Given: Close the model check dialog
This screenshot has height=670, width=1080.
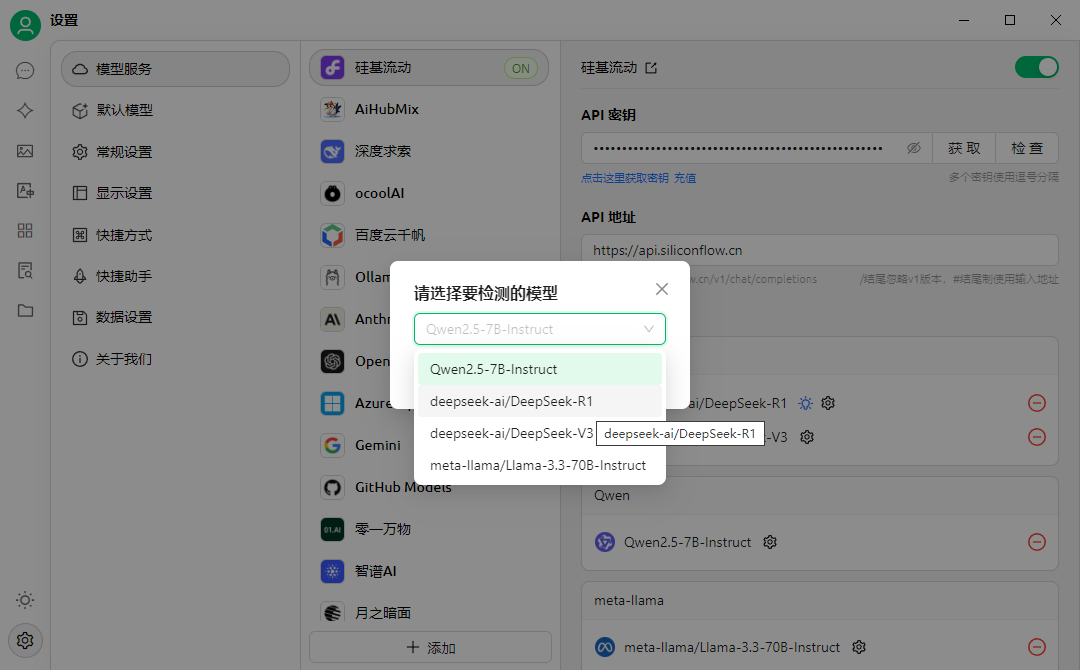Looking at the screenshot, I should coord(661,289).
